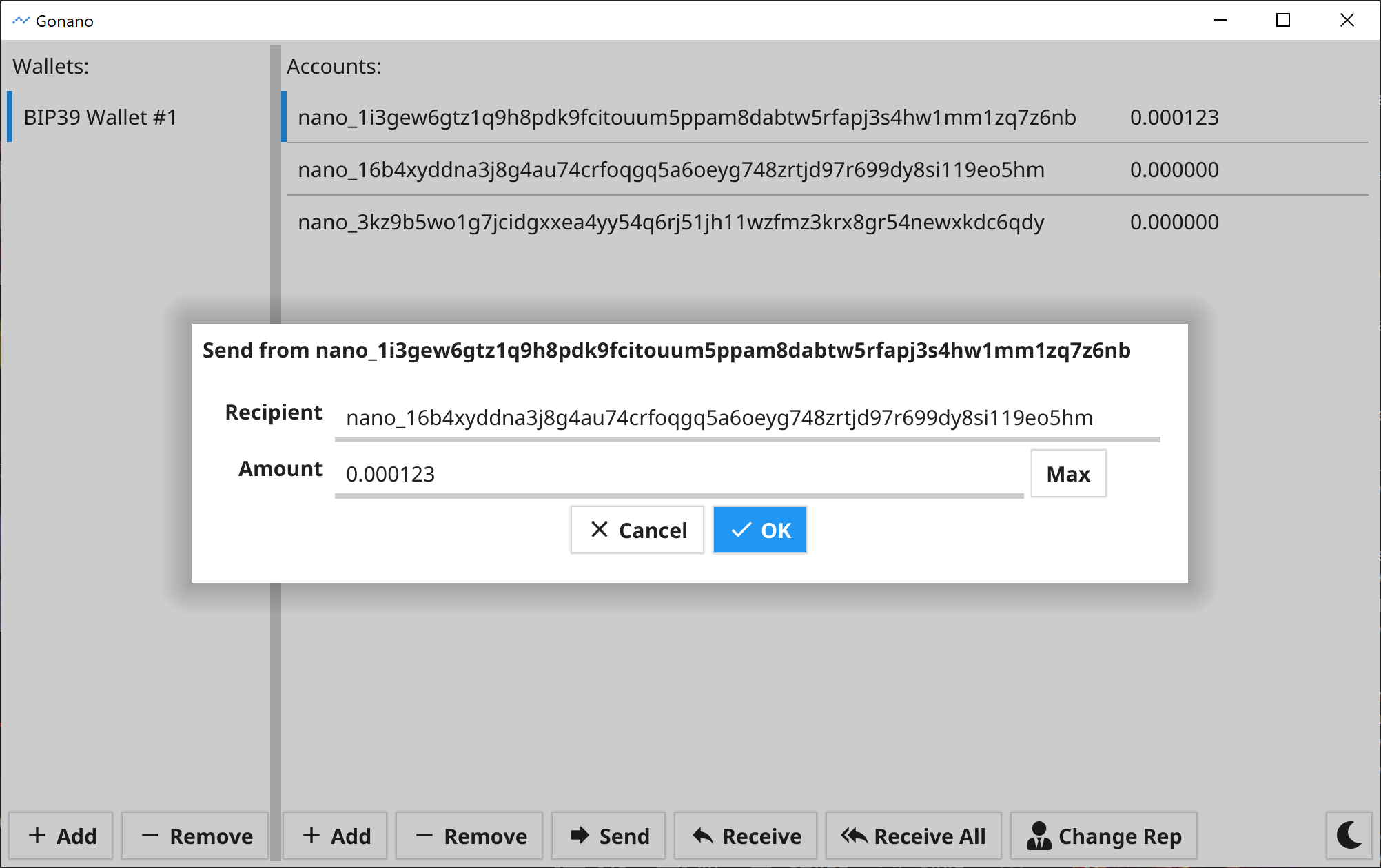Select the account starting nano_3kz9b5w
This screenshot has width=1381, height=868.
pos(671,222)
